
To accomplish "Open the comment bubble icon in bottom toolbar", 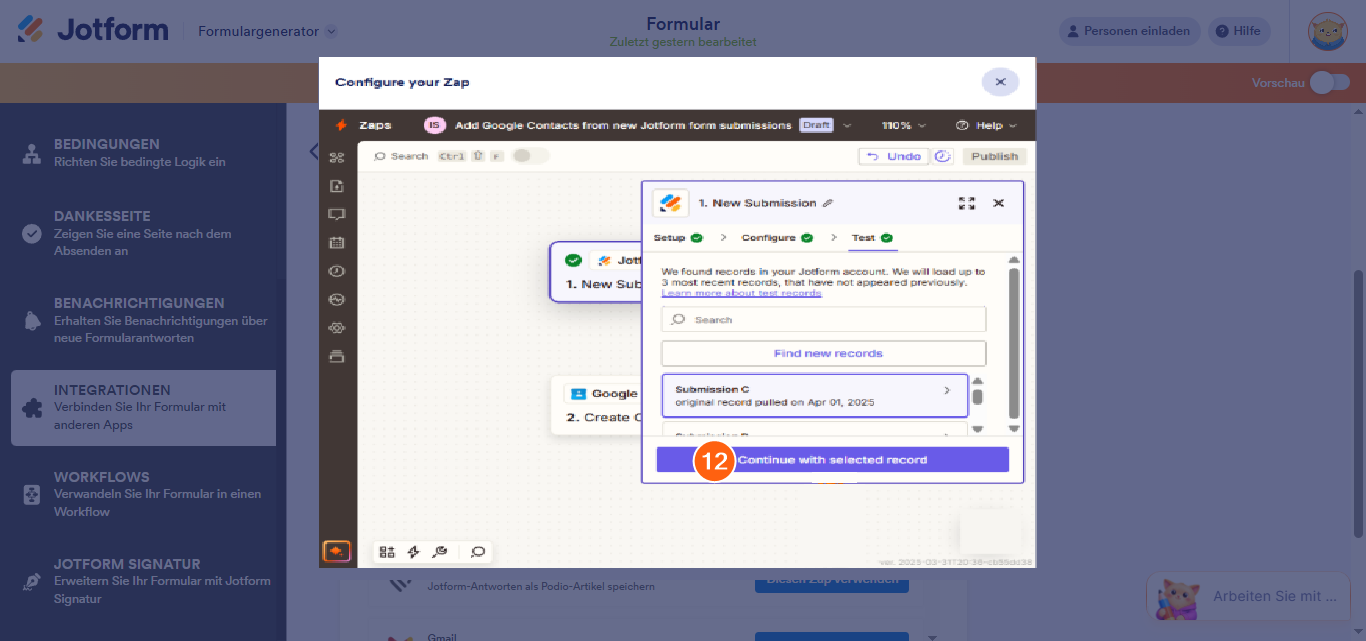I will pos(477,551).
